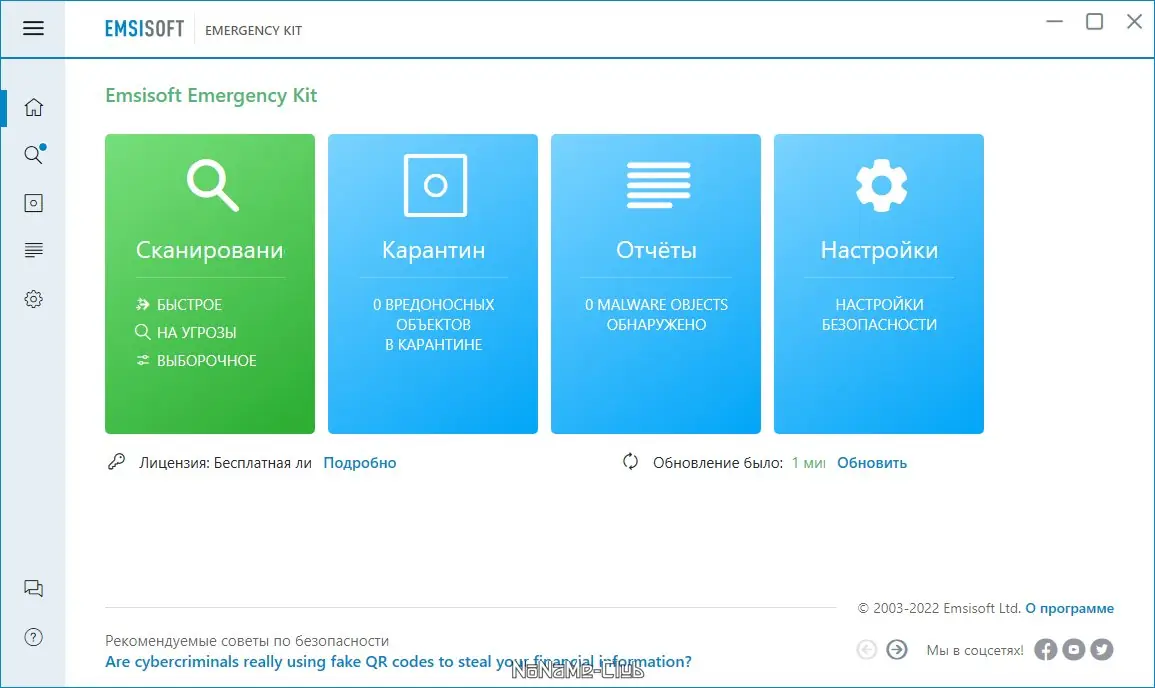Image resolution: width=1155 pixels, height=688 pixels.
Task: Open the help question mark icon
Action: pos(33,637)
